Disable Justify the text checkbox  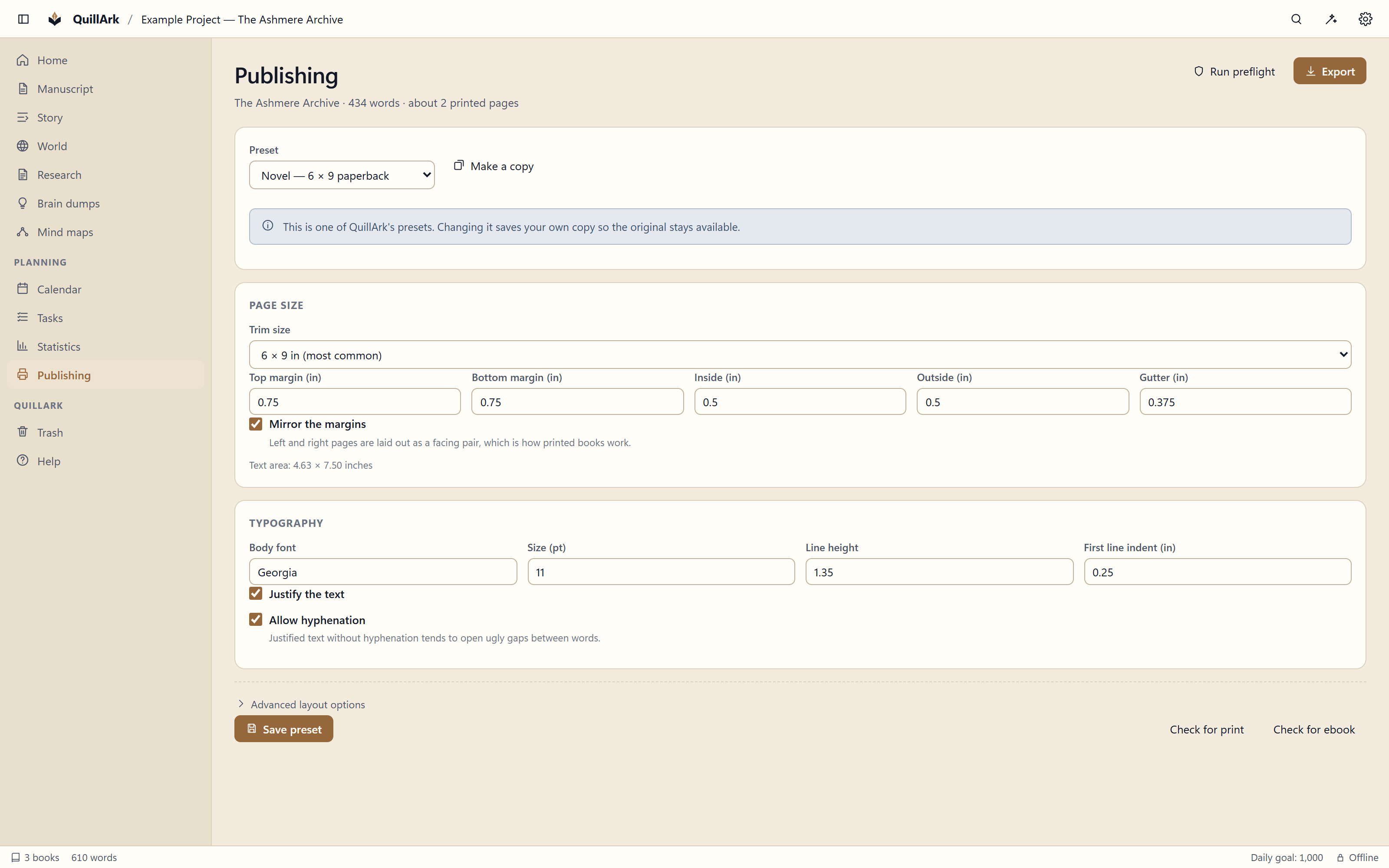coord(255,594)
